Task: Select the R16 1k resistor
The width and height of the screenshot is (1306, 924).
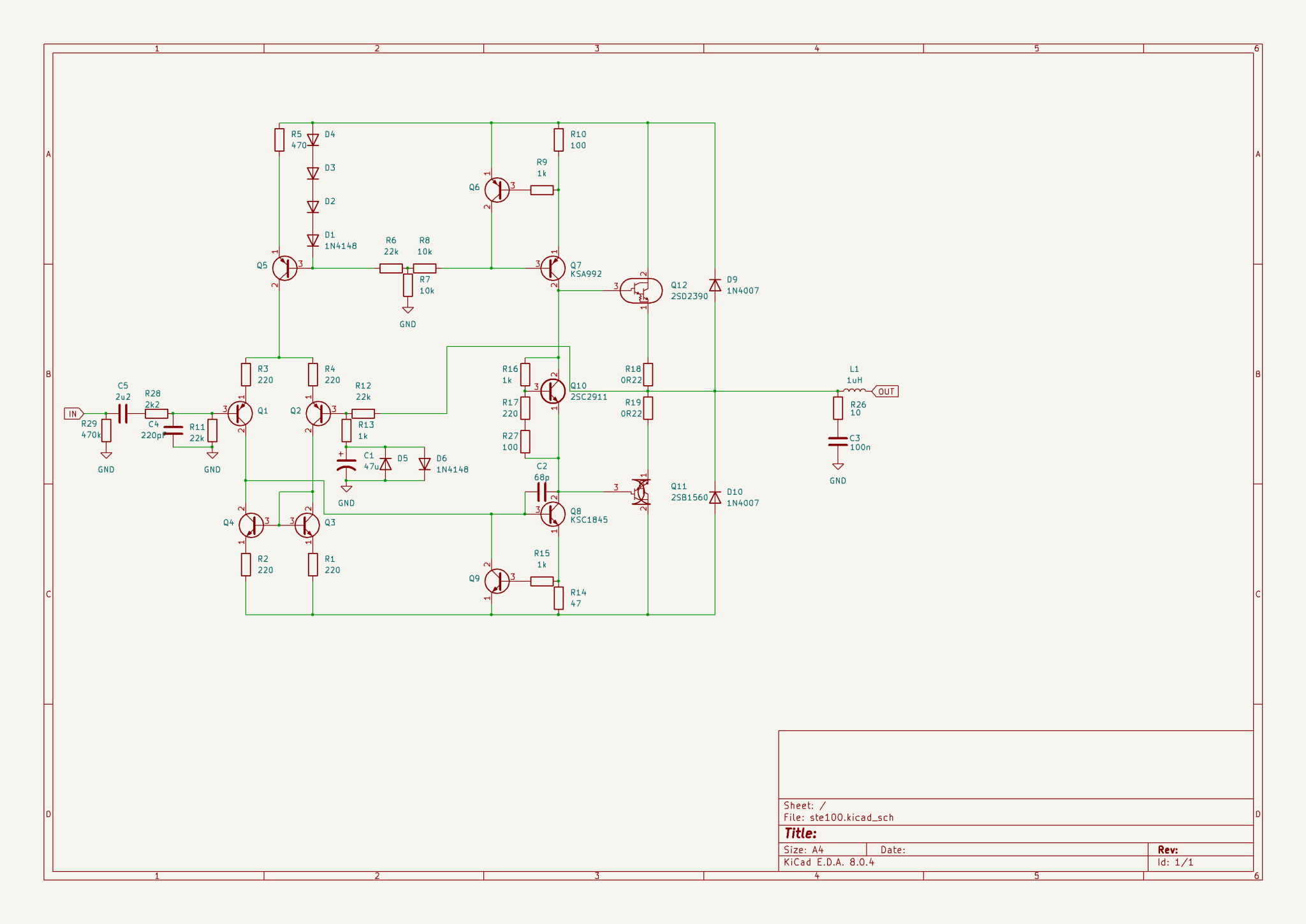Action: point(525,374)
